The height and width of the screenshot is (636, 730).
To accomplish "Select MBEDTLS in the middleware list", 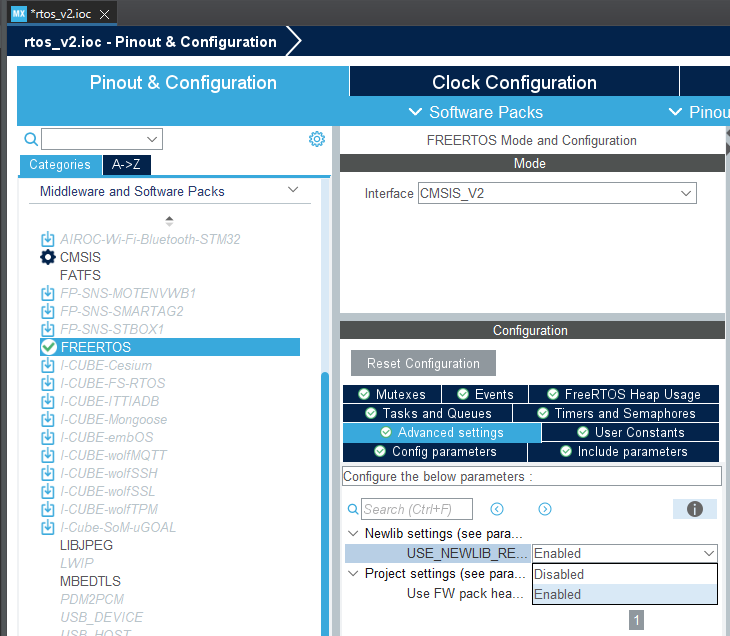I will pos(90,582).
